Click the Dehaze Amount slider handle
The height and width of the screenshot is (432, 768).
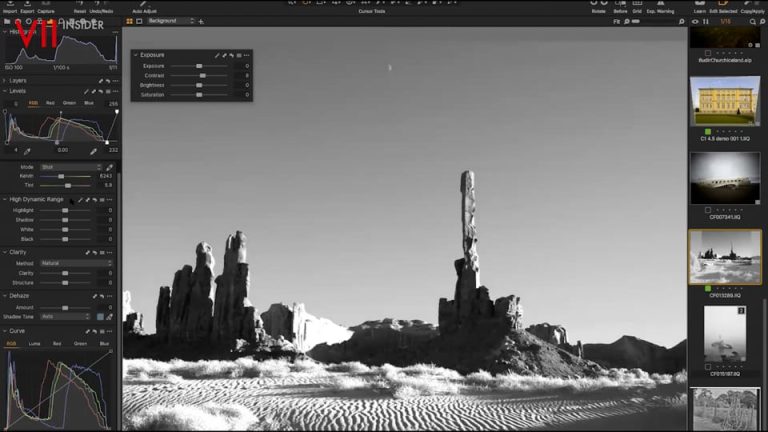[x=65, y=308]
